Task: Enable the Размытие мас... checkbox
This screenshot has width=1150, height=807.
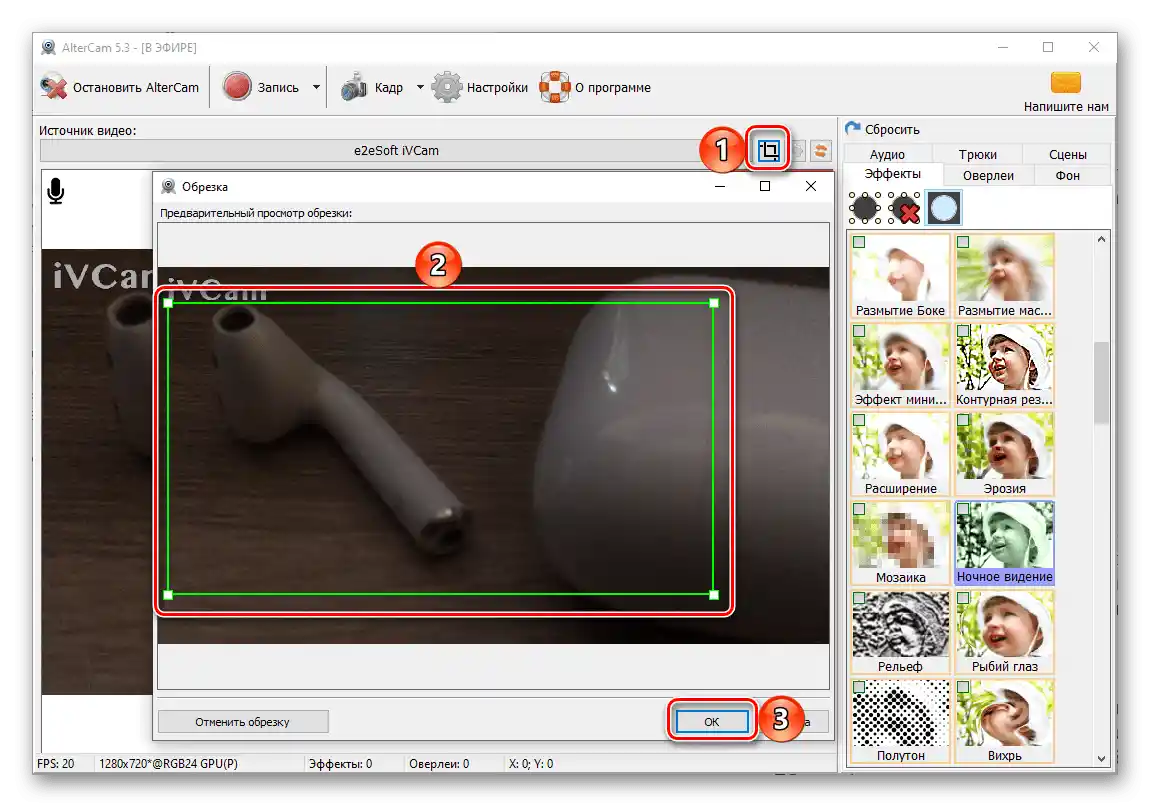Action: pyautogui.click(x=964, y=242)
